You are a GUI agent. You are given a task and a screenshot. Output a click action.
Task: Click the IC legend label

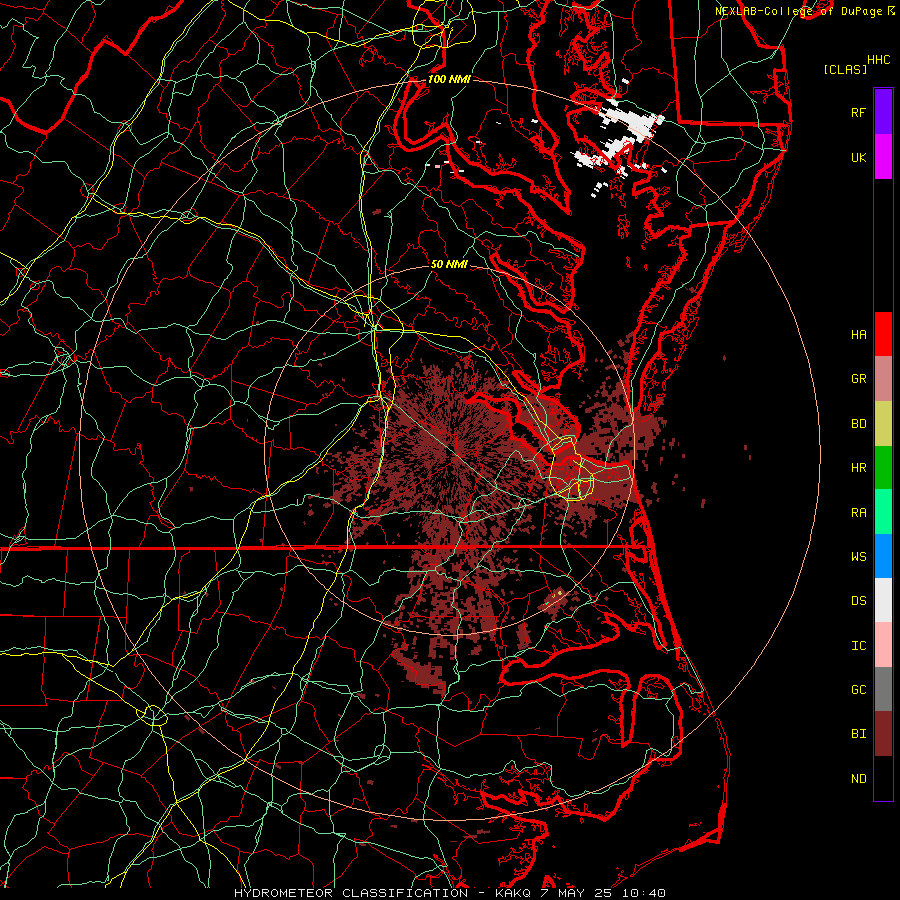pyautogui.click(x=859, y=646)
